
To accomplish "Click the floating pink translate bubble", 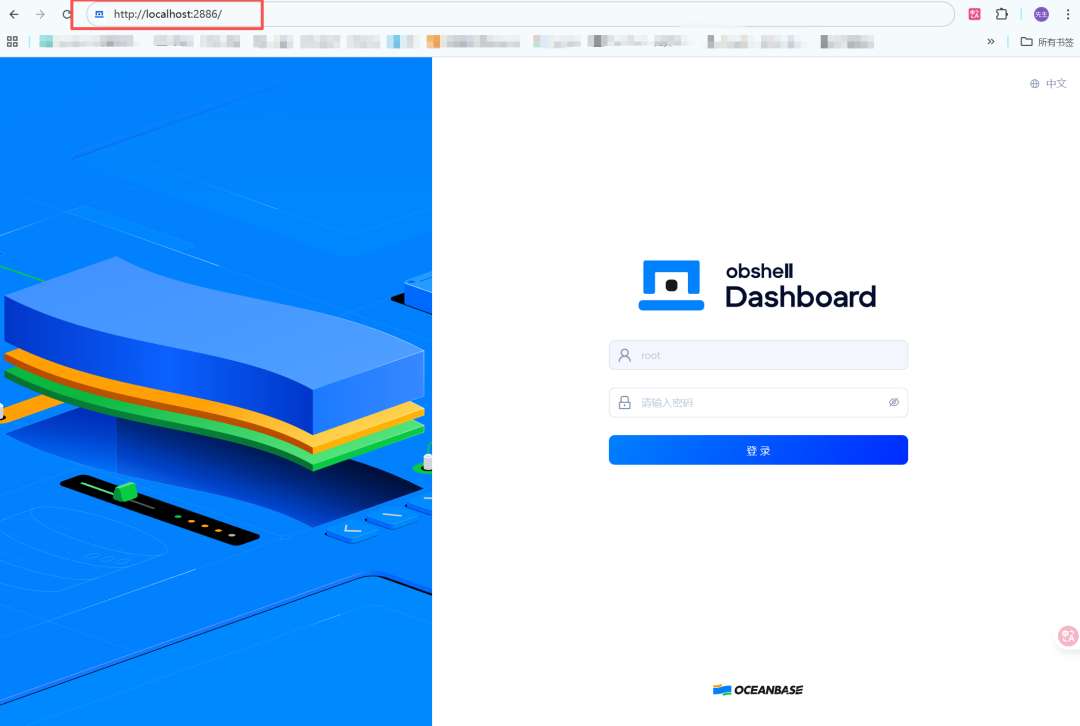I will [1068, 636].
